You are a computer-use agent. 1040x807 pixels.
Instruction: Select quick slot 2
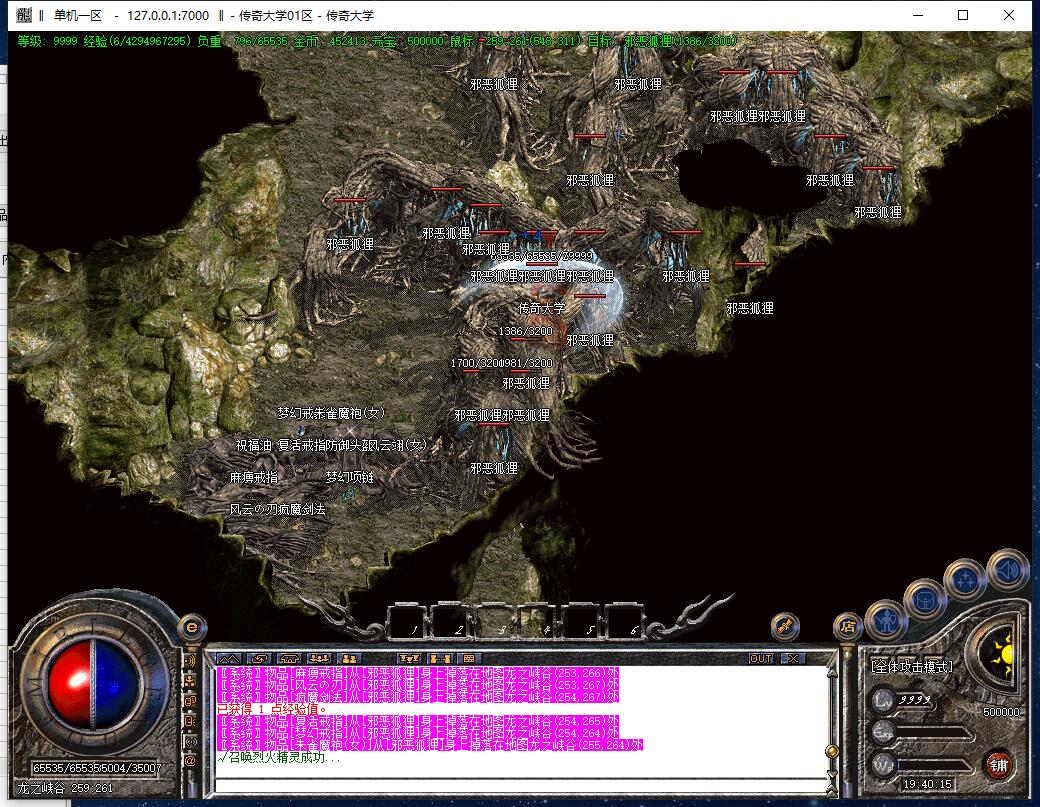[x=451, y=621]
